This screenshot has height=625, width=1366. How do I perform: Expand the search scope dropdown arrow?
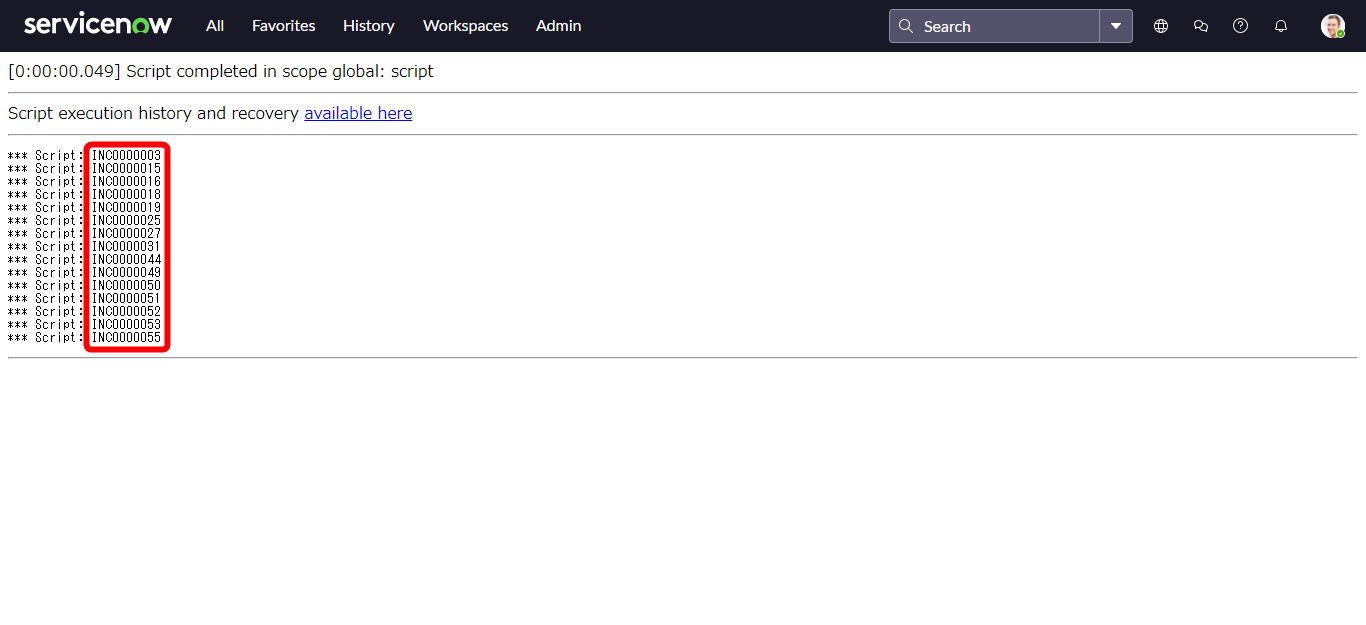point(1116,26)
